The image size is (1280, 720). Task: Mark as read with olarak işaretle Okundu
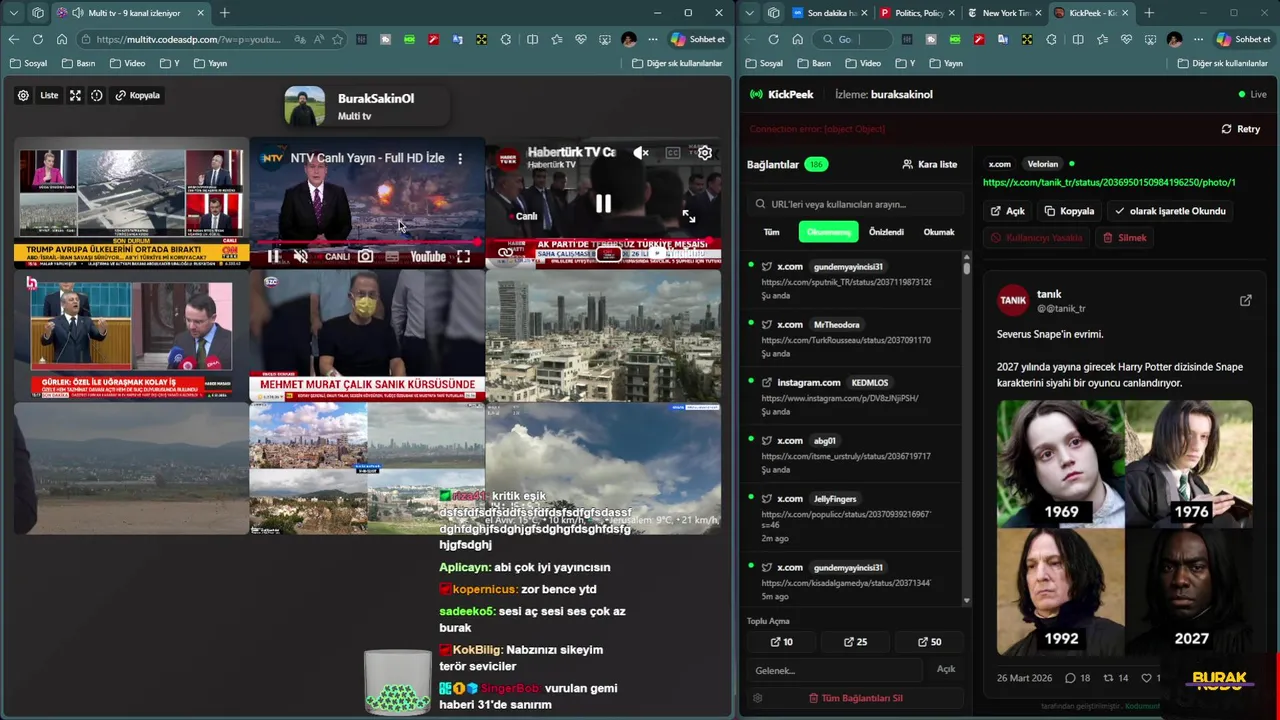pos(1169,211)
